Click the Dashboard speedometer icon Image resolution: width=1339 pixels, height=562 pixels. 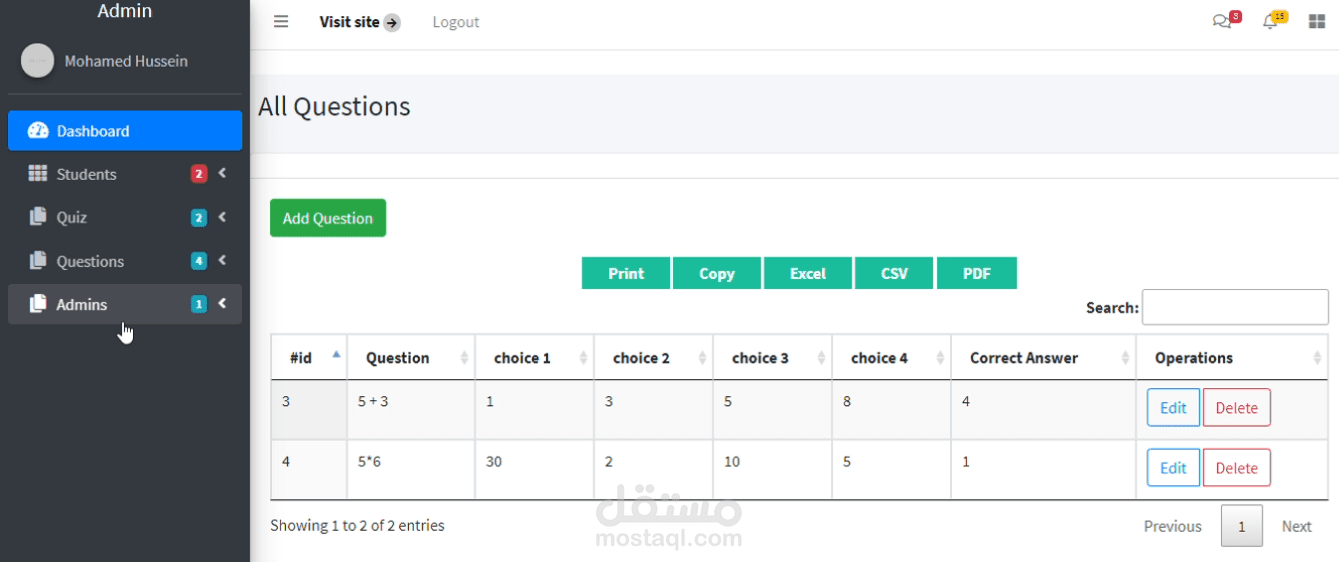(x=38, y=131)
